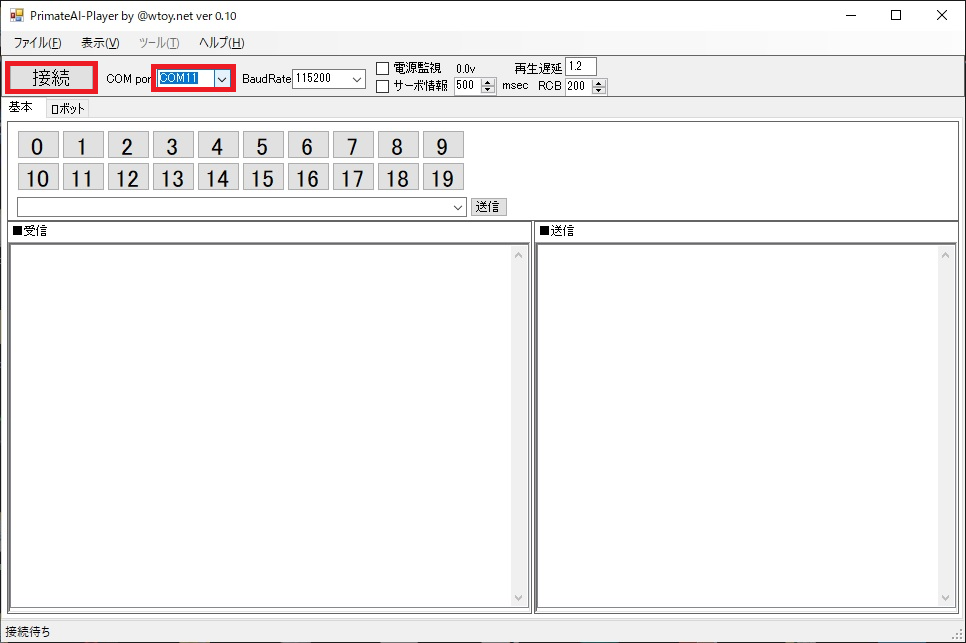Image resolution: width=966 pixels, height=643 pixels.
Task: Click the 500 msec interval field
Action: (x=468, y=86)
